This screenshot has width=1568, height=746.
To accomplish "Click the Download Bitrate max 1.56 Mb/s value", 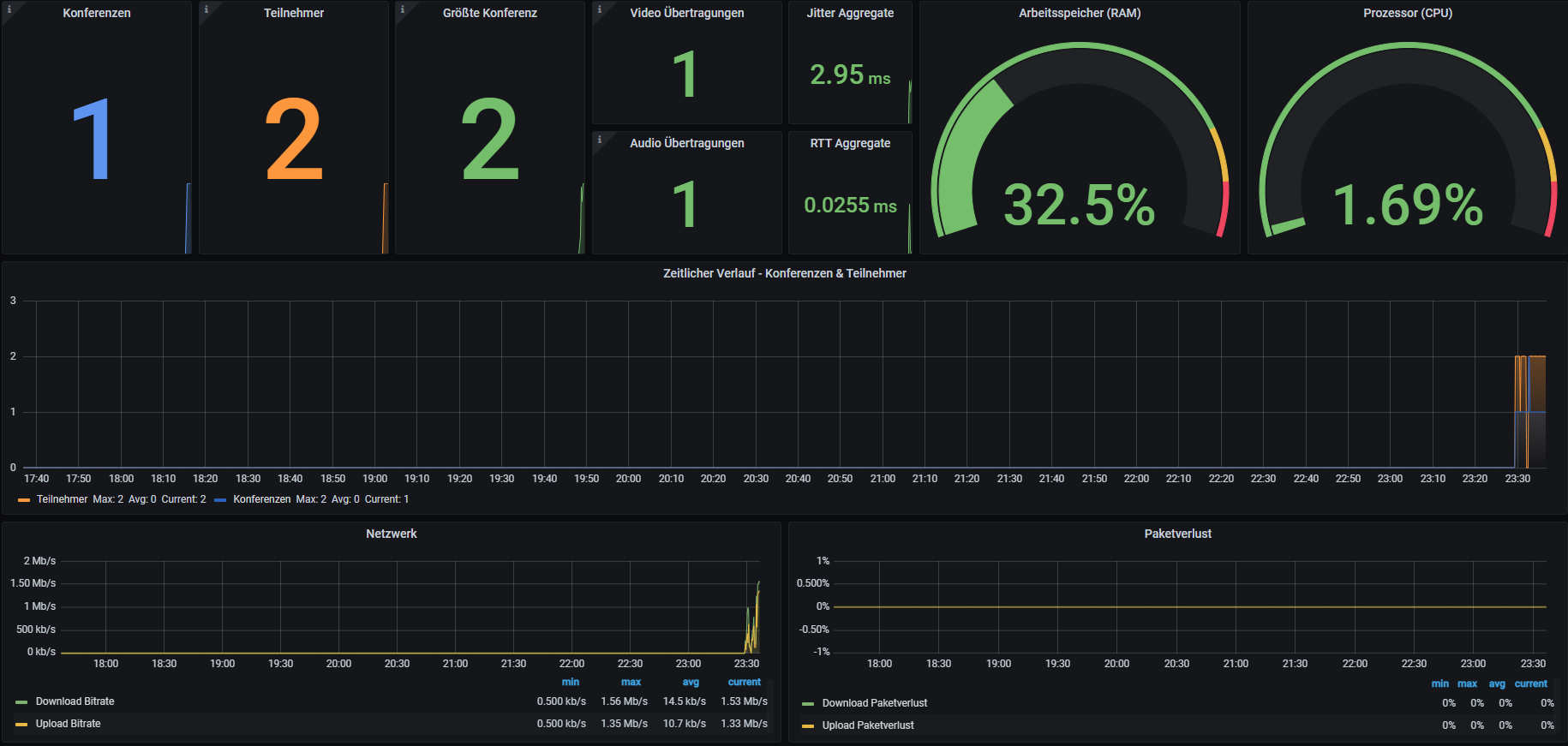I will click(x=624, y=701).
